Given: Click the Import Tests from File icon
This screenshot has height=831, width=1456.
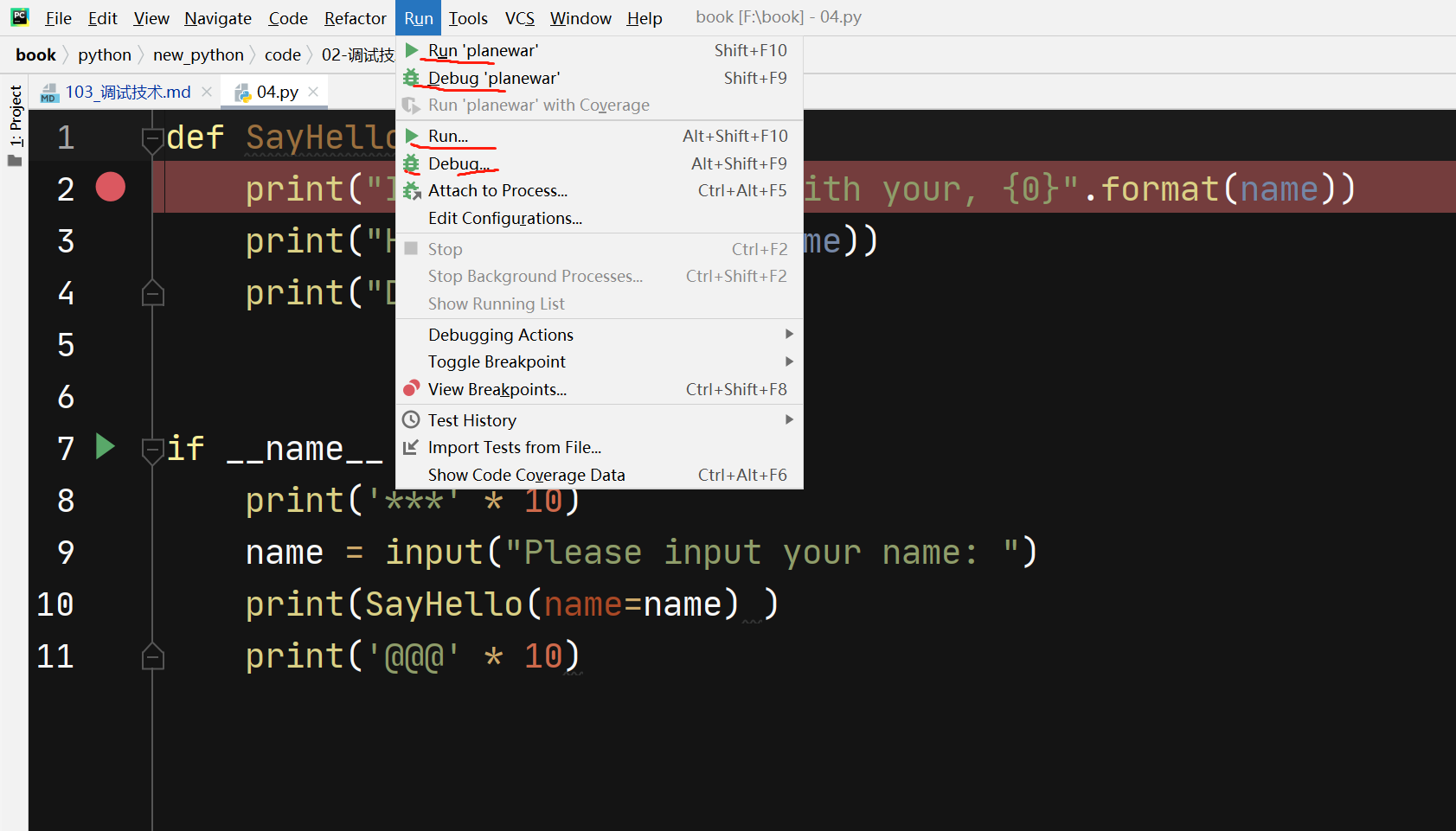Looking at the screenshot, I should click(x=412, y=447).
